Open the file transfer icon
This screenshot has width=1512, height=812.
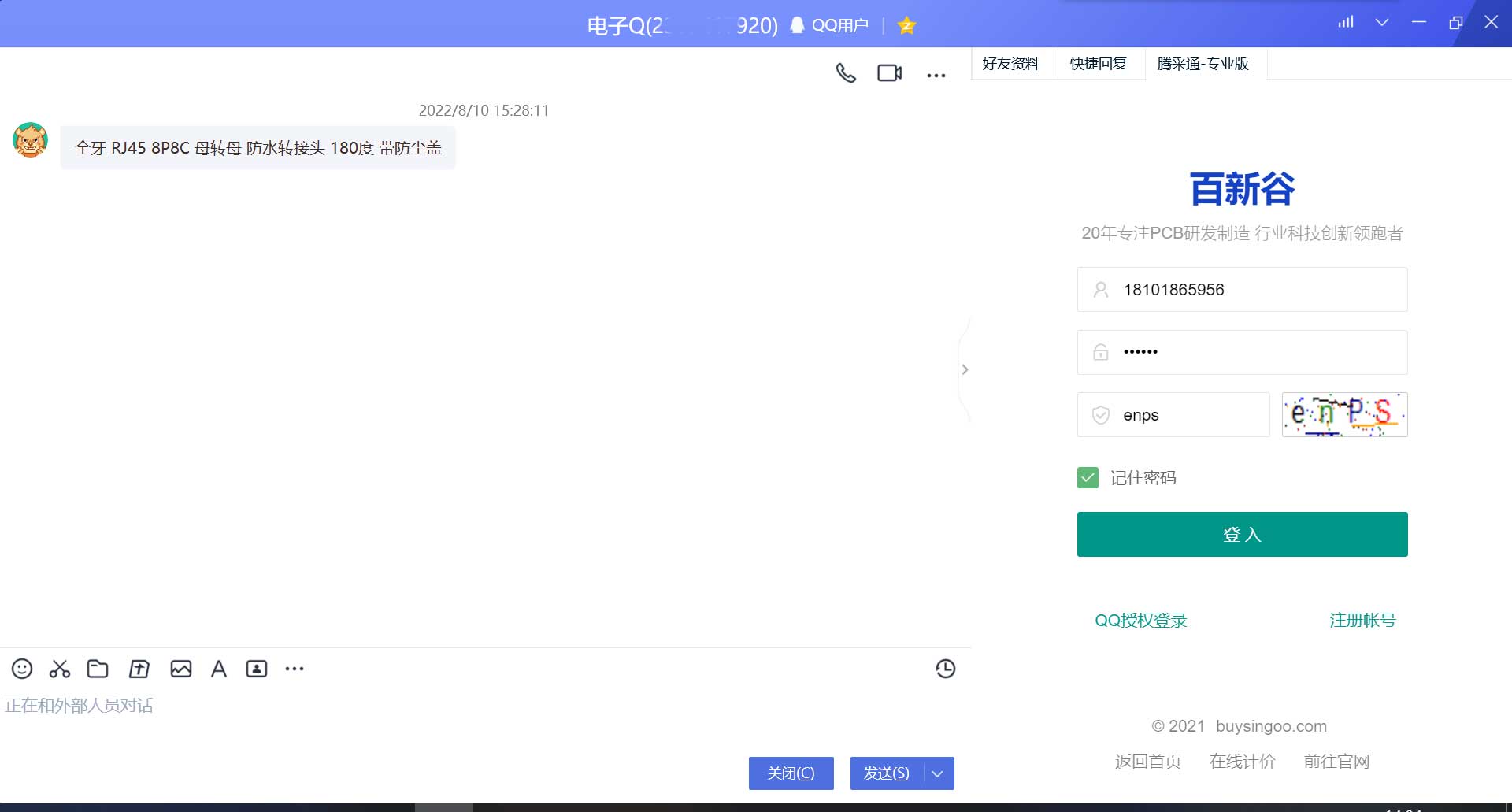(x=139, y=668)
